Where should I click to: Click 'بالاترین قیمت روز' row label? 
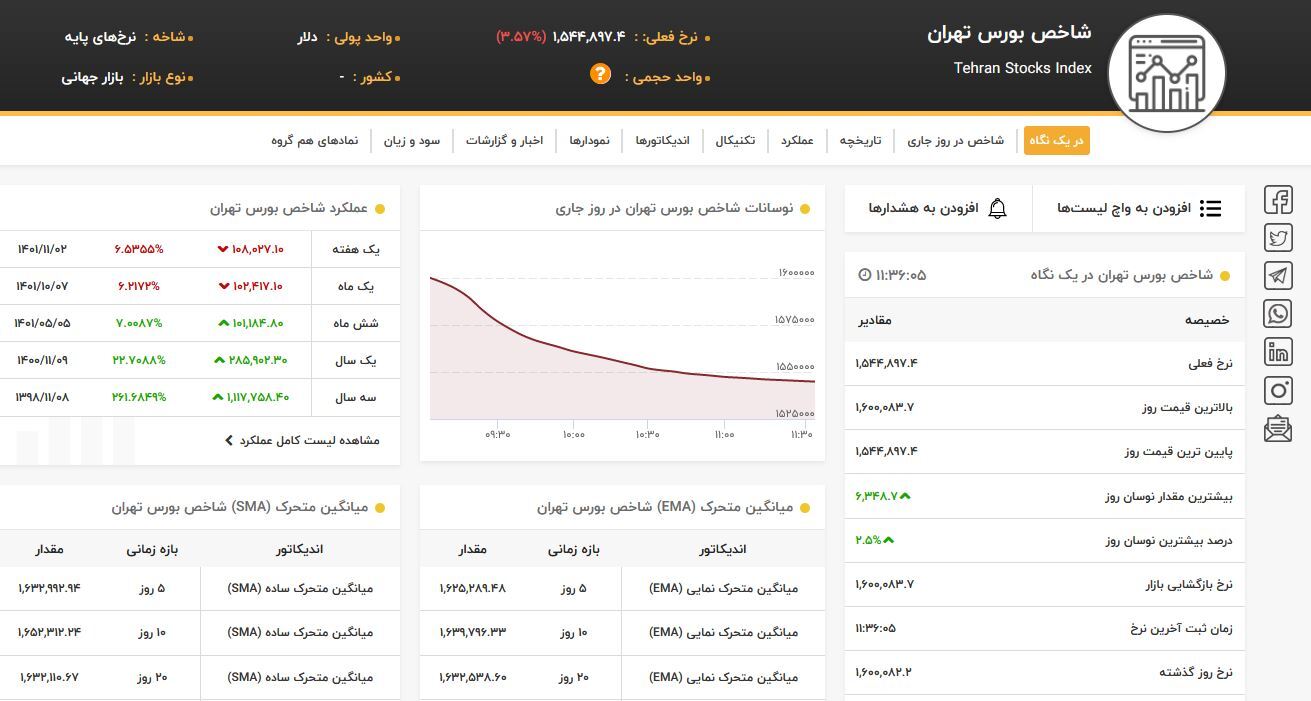coord(1187,407)
